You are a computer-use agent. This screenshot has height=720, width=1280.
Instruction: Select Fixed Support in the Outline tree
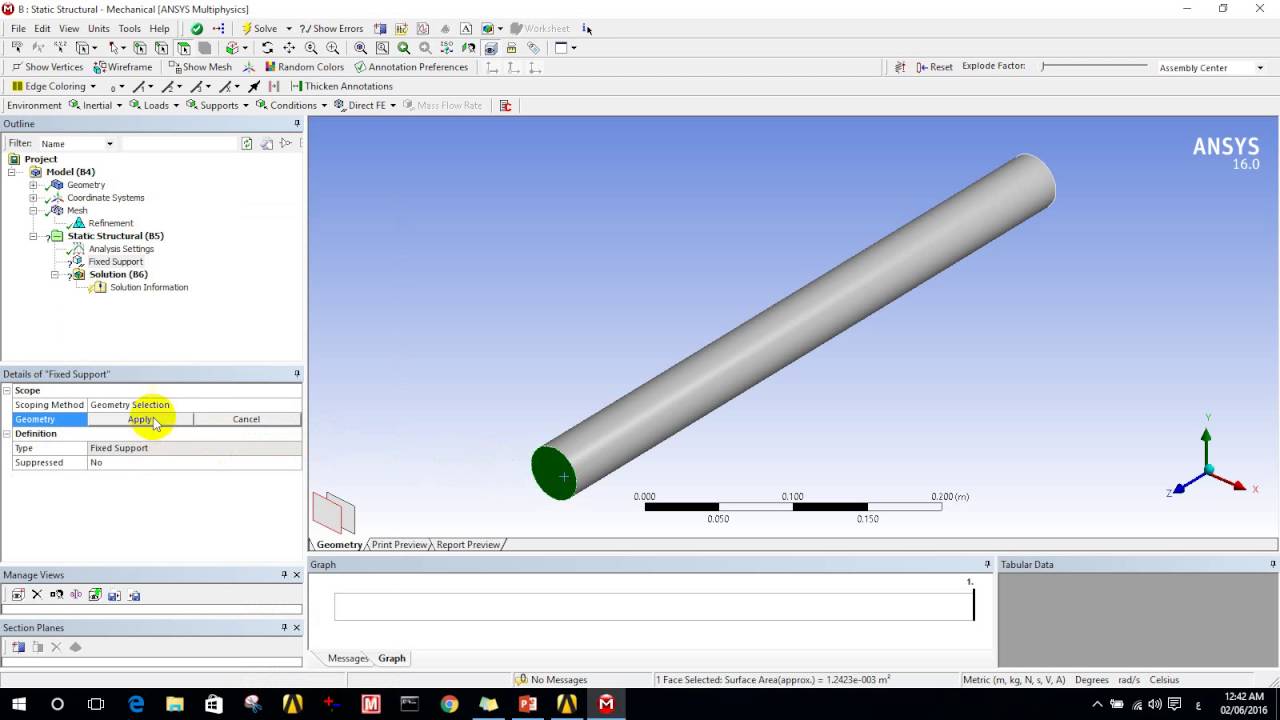[115, 262]
